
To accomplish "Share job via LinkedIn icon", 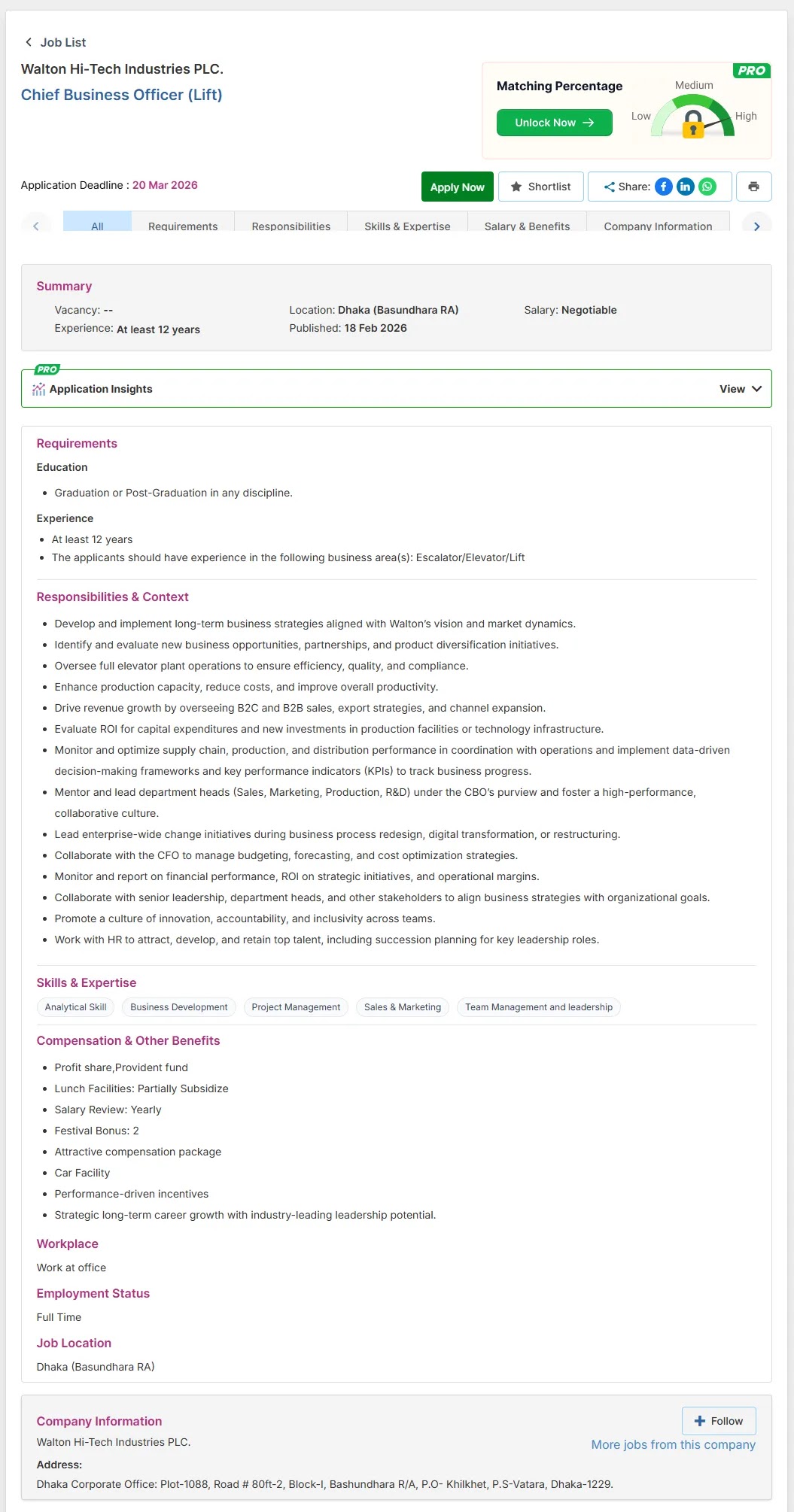I will click(685, 187).
